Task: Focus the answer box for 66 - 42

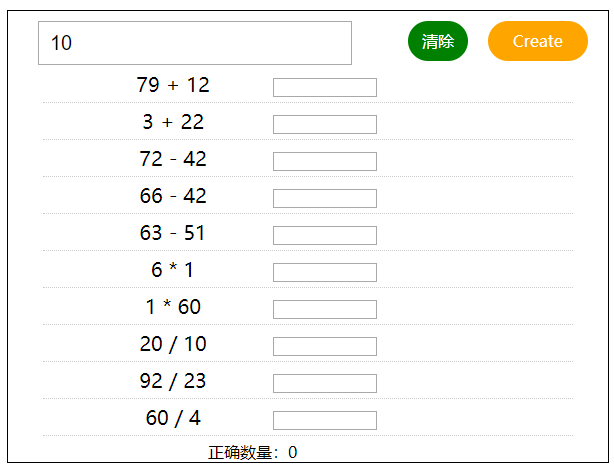Action: tap(324, 198)
